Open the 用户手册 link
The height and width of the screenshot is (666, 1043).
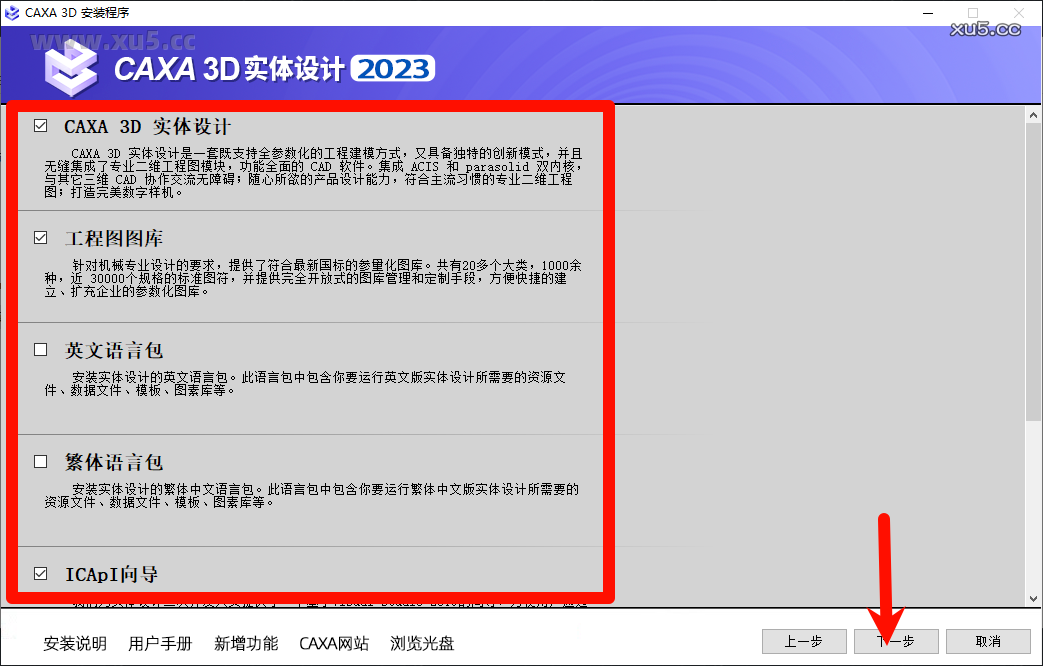click(x=160, y=645)
